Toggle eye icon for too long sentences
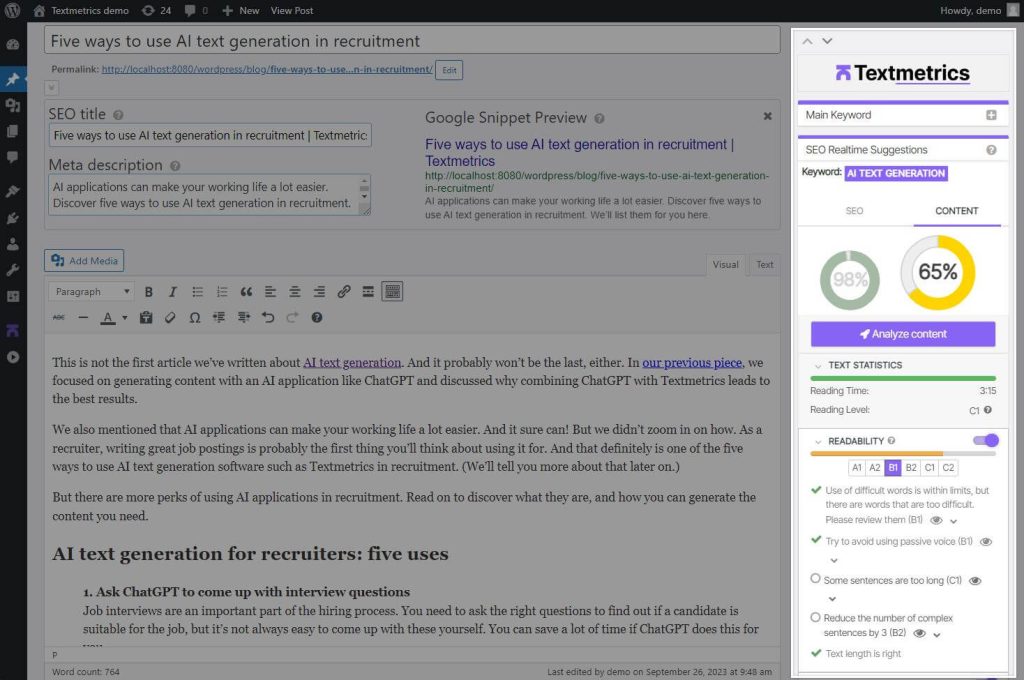Screen dimensions: 1024x680 [x=975, y=580]
